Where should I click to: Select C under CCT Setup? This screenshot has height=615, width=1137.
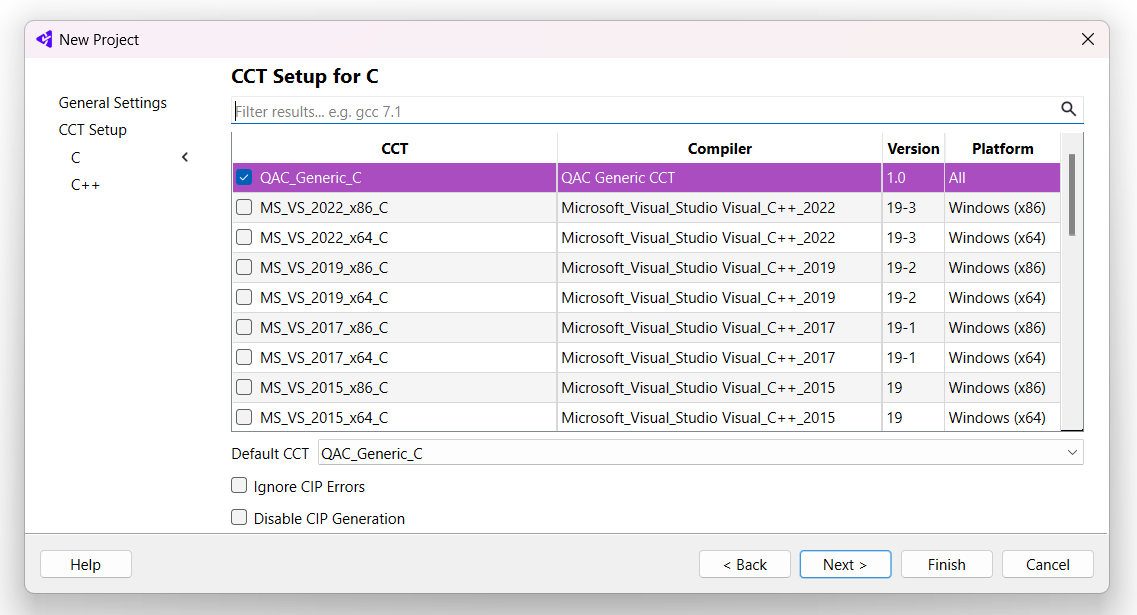click(75, 157)
